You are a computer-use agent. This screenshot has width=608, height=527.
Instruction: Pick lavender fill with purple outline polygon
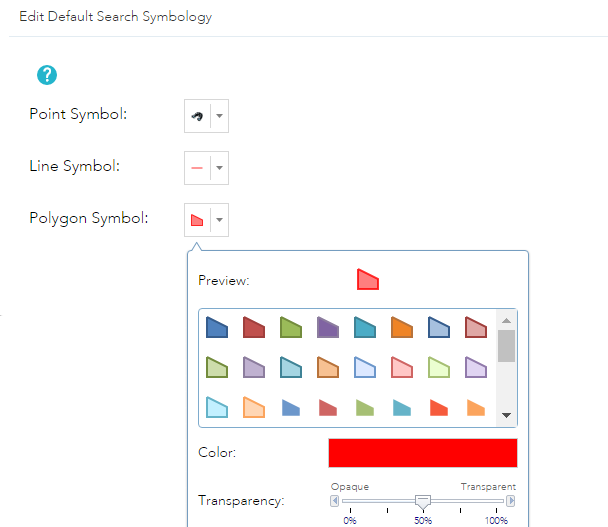coord(254,367)
